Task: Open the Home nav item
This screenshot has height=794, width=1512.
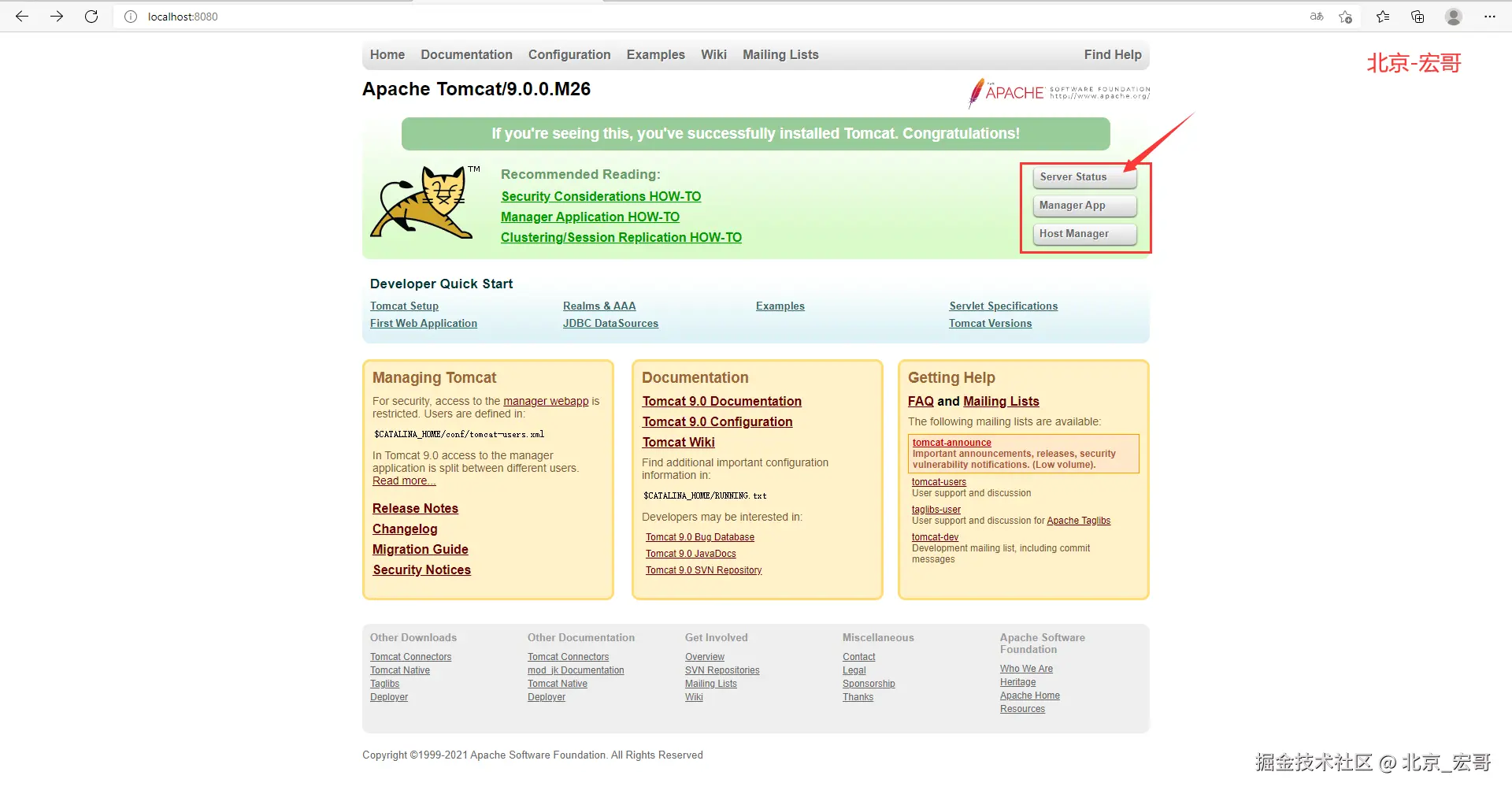Action: point(387,54)
